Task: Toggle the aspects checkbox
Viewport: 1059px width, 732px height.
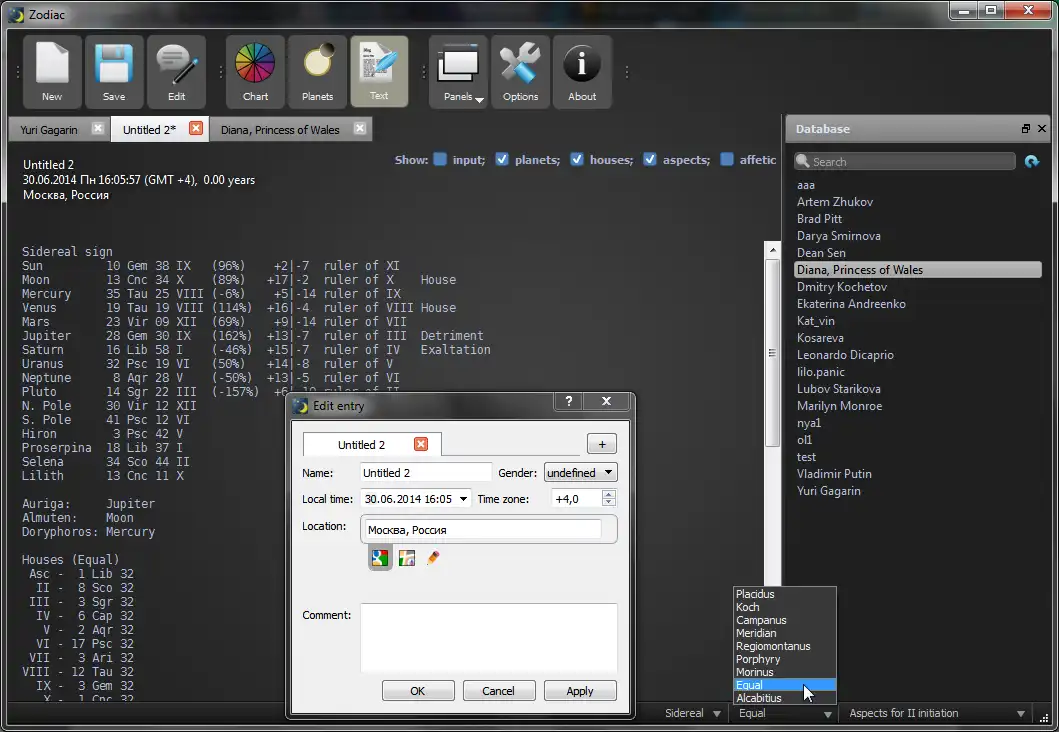Action: [650, 159]
